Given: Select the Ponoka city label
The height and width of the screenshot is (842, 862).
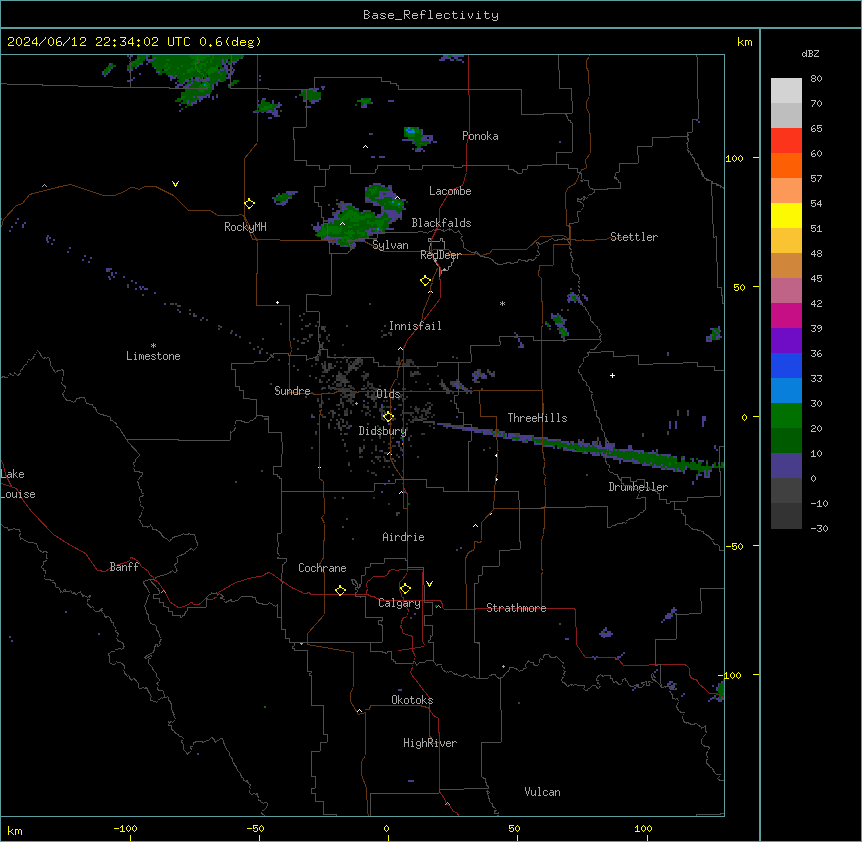Looking at the screenshot, I should coord(480,136).
